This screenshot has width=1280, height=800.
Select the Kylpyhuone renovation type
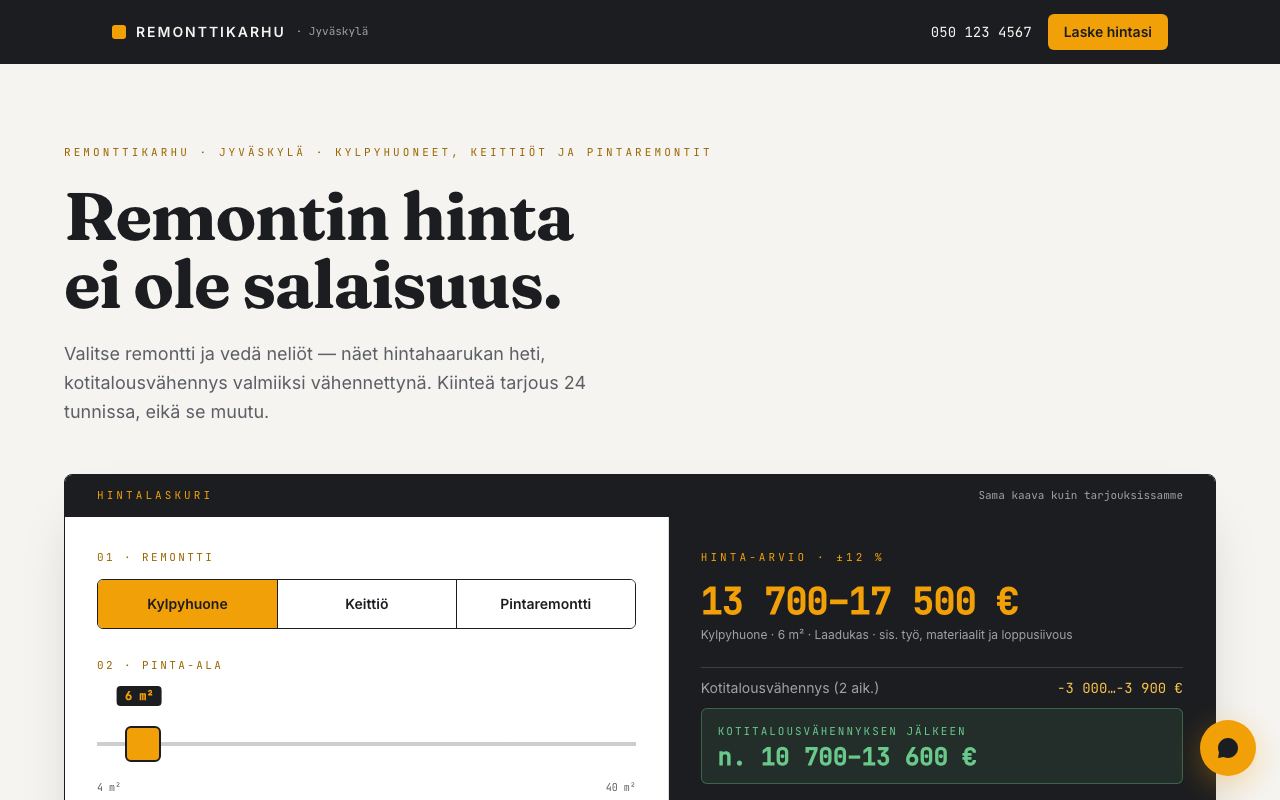[x=187, y=604]
